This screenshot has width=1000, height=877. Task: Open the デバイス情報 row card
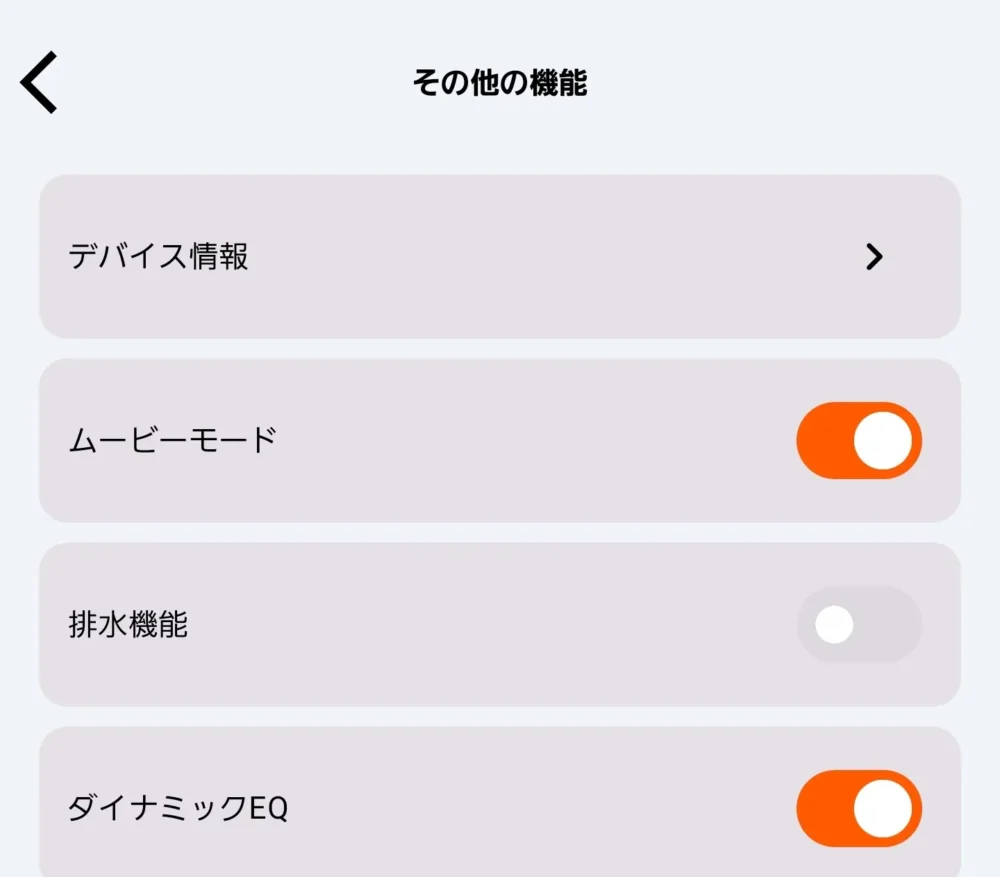tap(500, 257)
